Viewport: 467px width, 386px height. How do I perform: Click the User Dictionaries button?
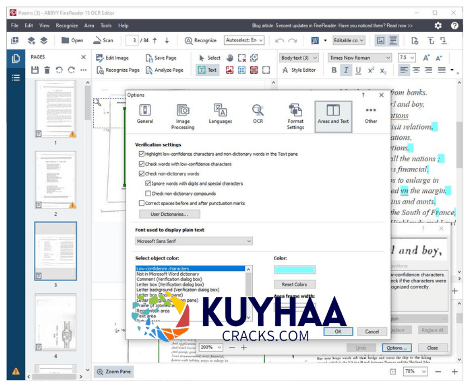point(169,214)
